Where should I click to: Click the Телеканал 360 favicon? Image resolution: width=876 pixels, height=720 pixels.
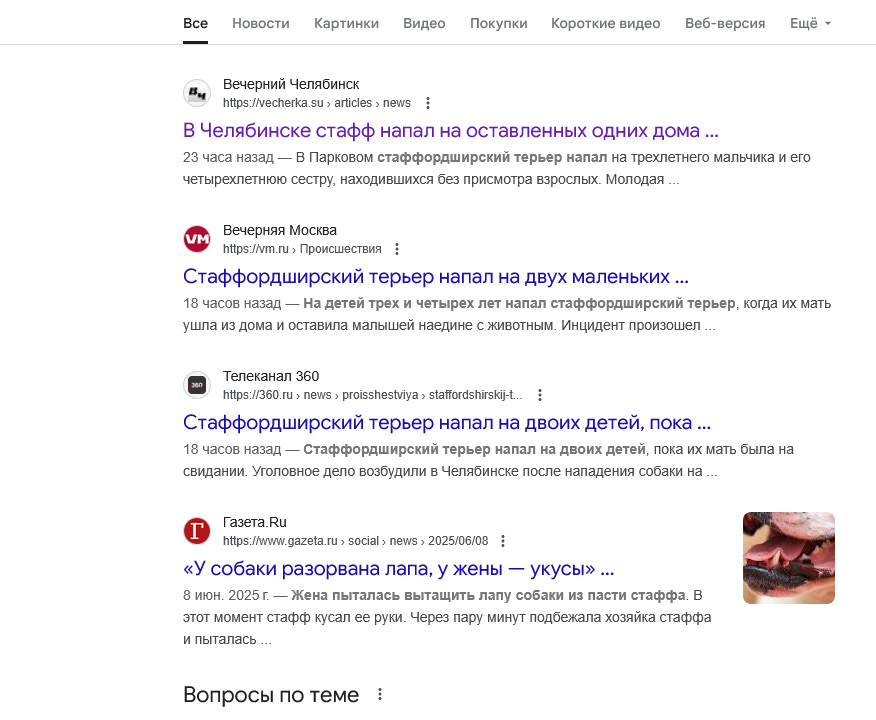coord(197,385)
